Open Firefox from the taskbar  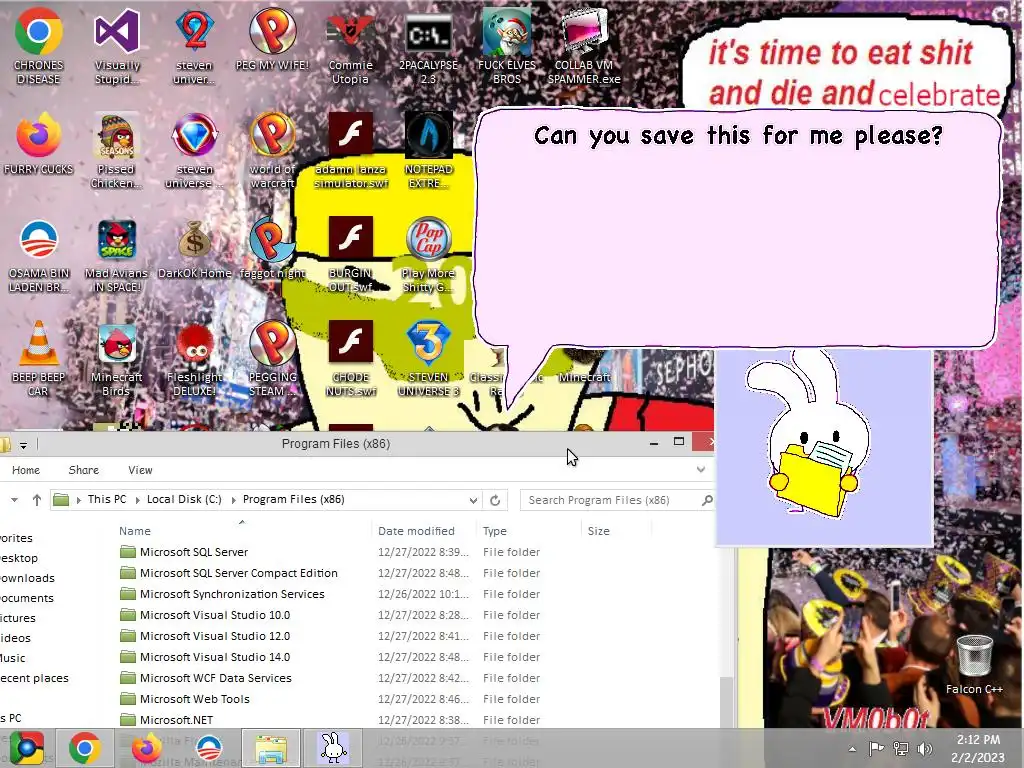(146, 748)
